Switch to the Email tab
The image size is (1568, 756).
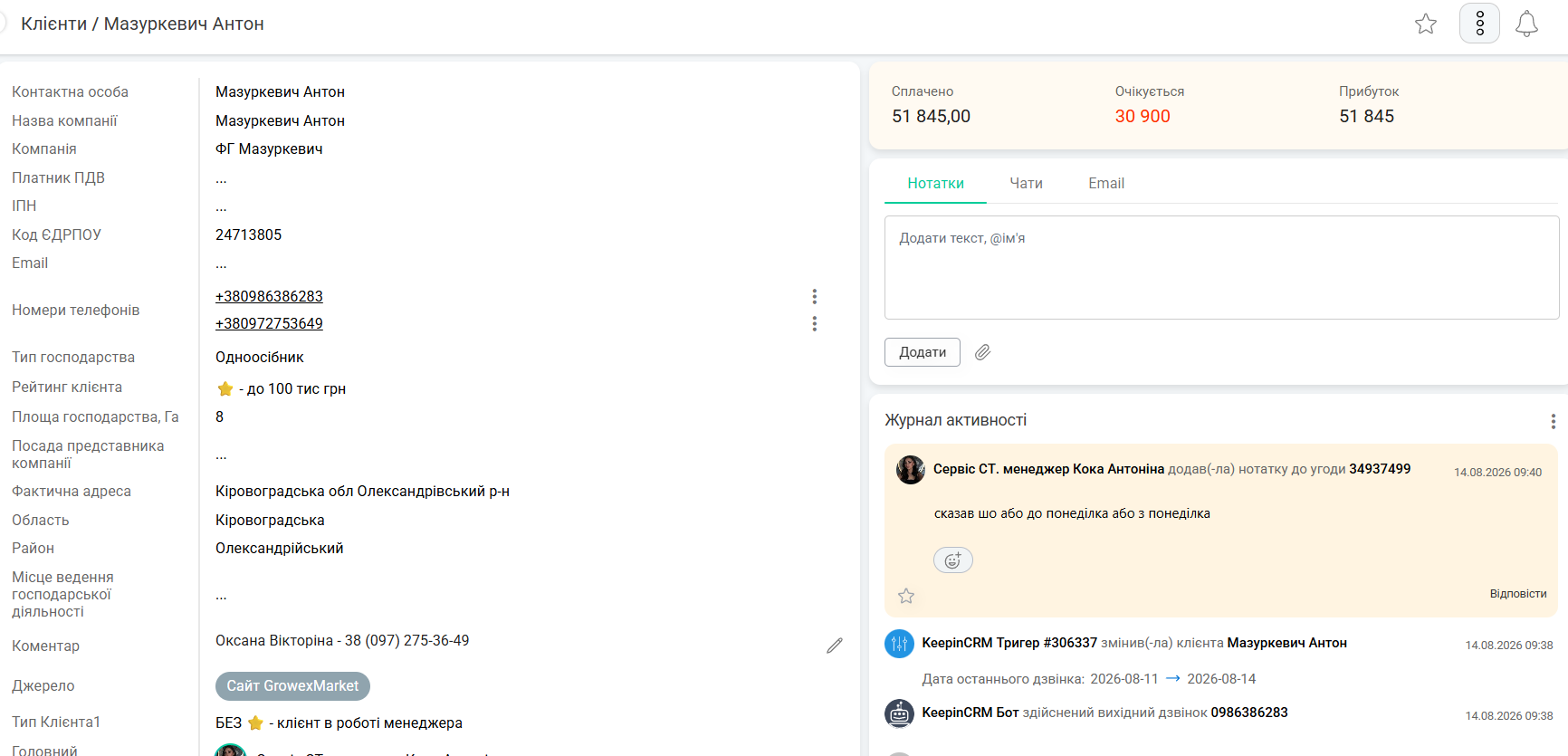1106,184
